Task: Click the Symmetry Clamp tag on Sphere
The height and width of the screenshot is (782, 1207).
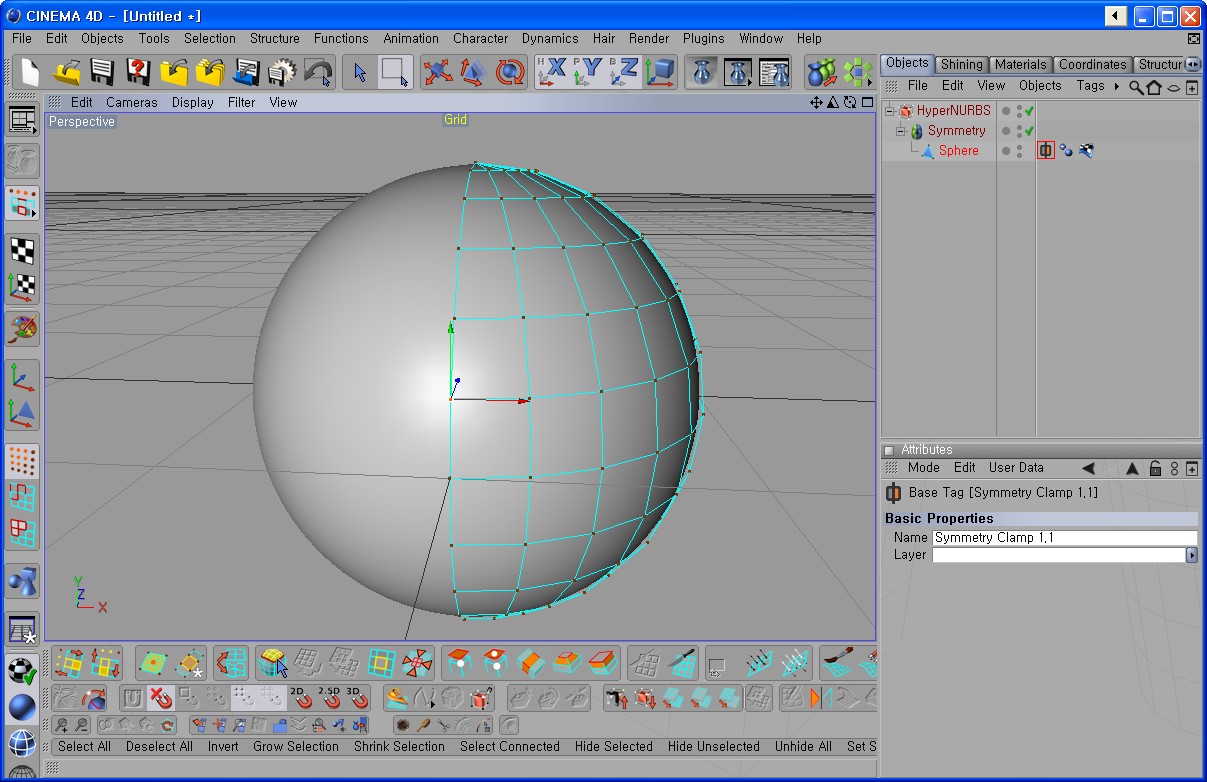Action: pyautogui.click(x=1046, y=150)
